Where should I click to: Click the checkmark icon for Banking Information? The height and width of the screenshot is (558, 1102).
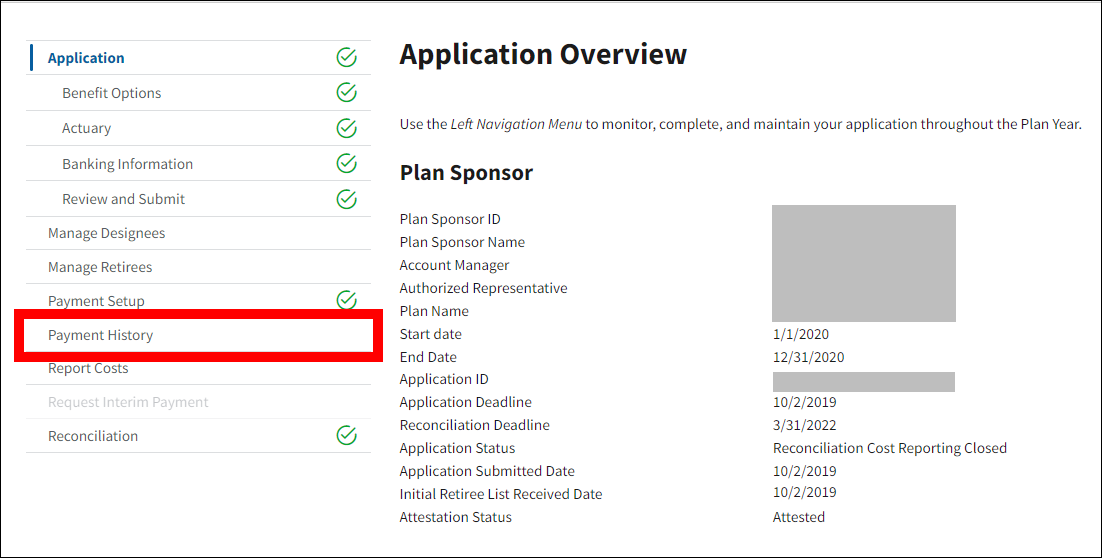346,163
